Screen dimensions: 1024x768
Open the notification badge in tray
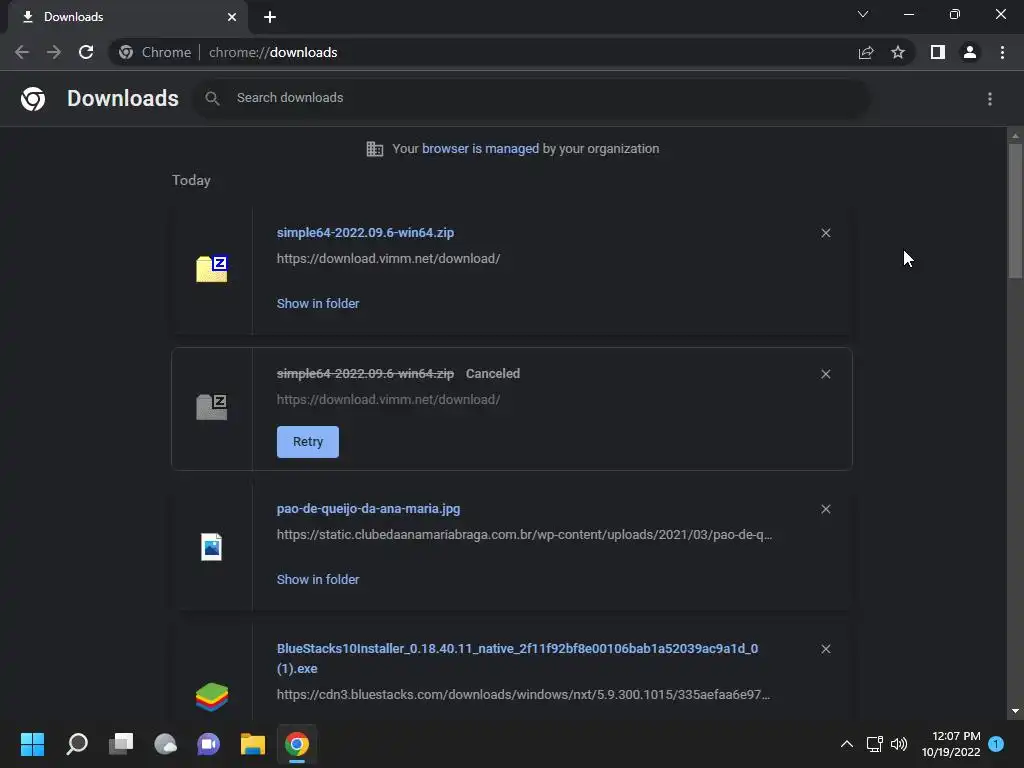tap(996, 744)
